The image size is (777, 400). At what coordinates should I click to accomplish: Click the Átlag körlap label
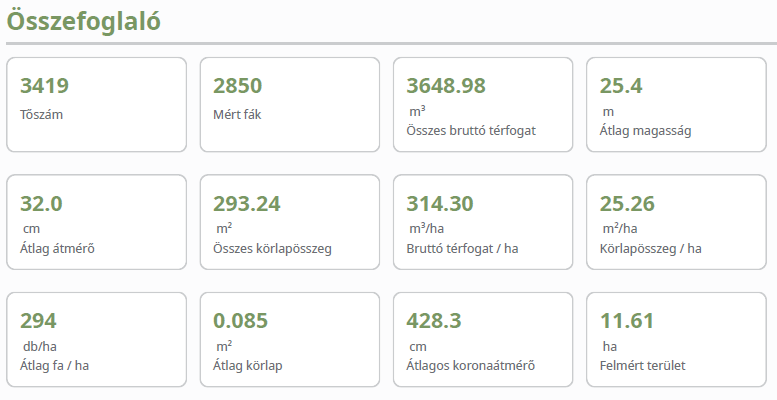(x=248, y=366)
